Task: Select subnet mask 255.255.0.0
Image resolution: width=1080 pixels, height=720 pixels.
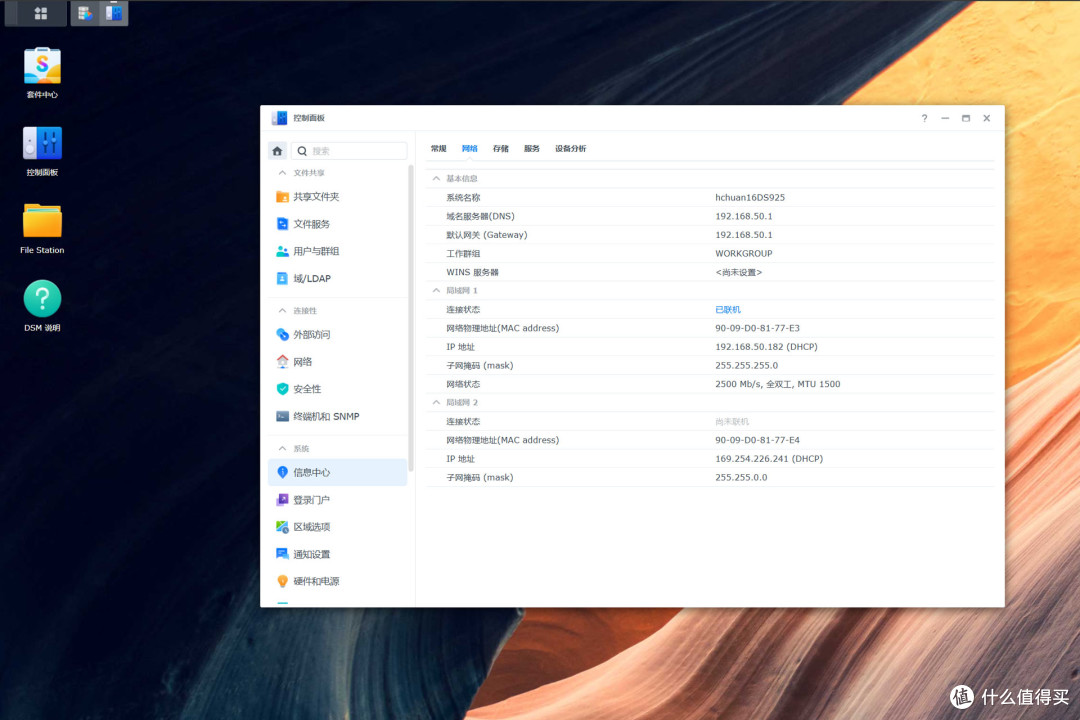Action: 741,477
